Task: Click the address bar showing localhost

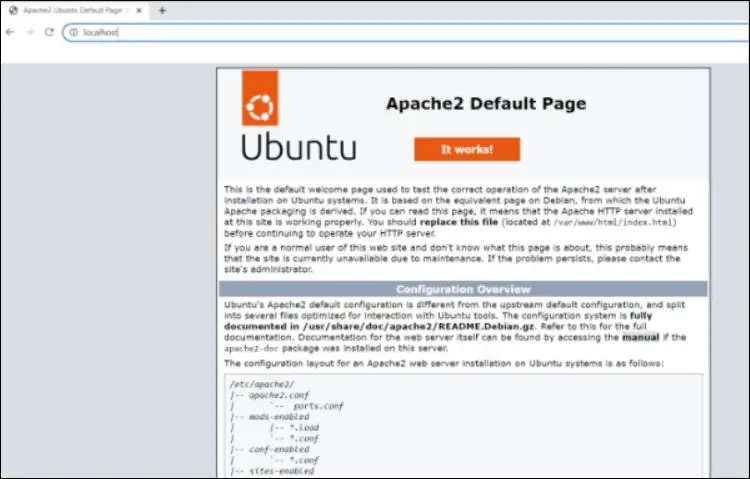Action: coord(407,32)
